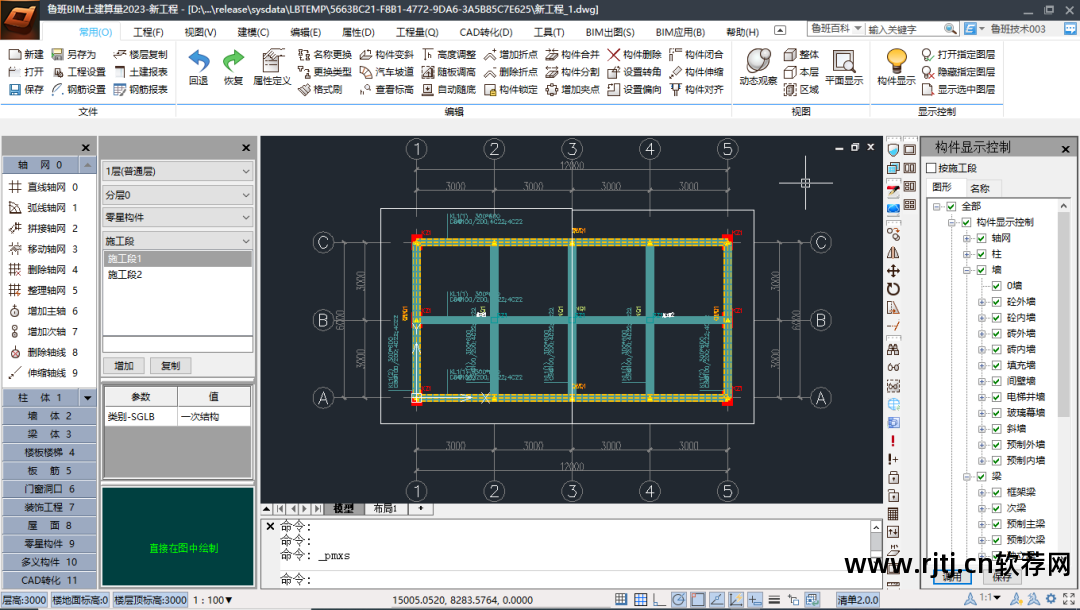Click the 回退 undo arrow icon
The height and width of the screenshot is (610, 1080).
(x=198, y=61)
